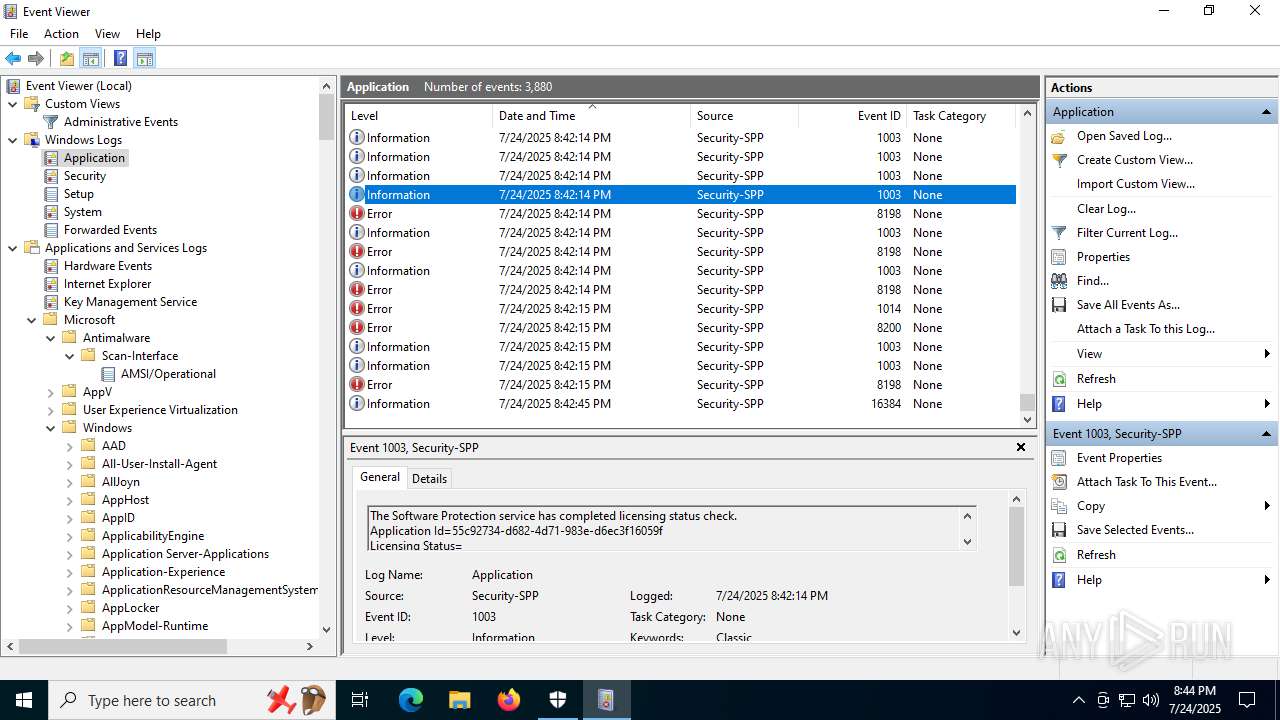Switch to the Details tab
This screenshot has width=1280, height=720.
429,478
